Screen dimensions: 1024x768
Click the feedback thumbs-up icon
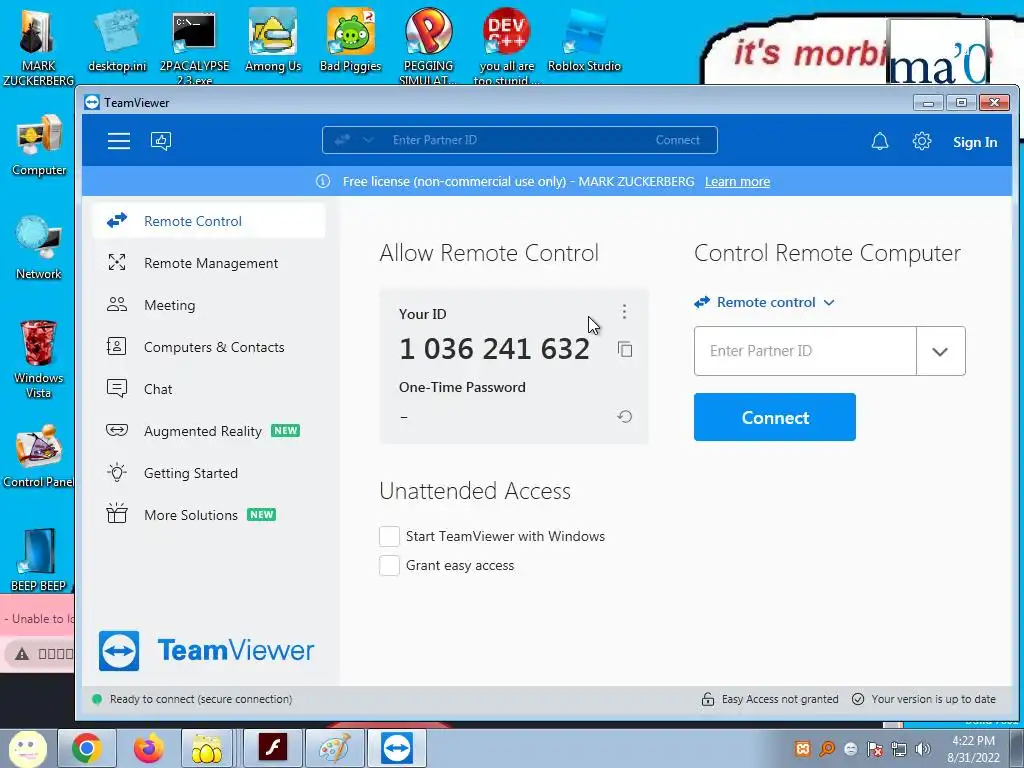coord(161,140)
